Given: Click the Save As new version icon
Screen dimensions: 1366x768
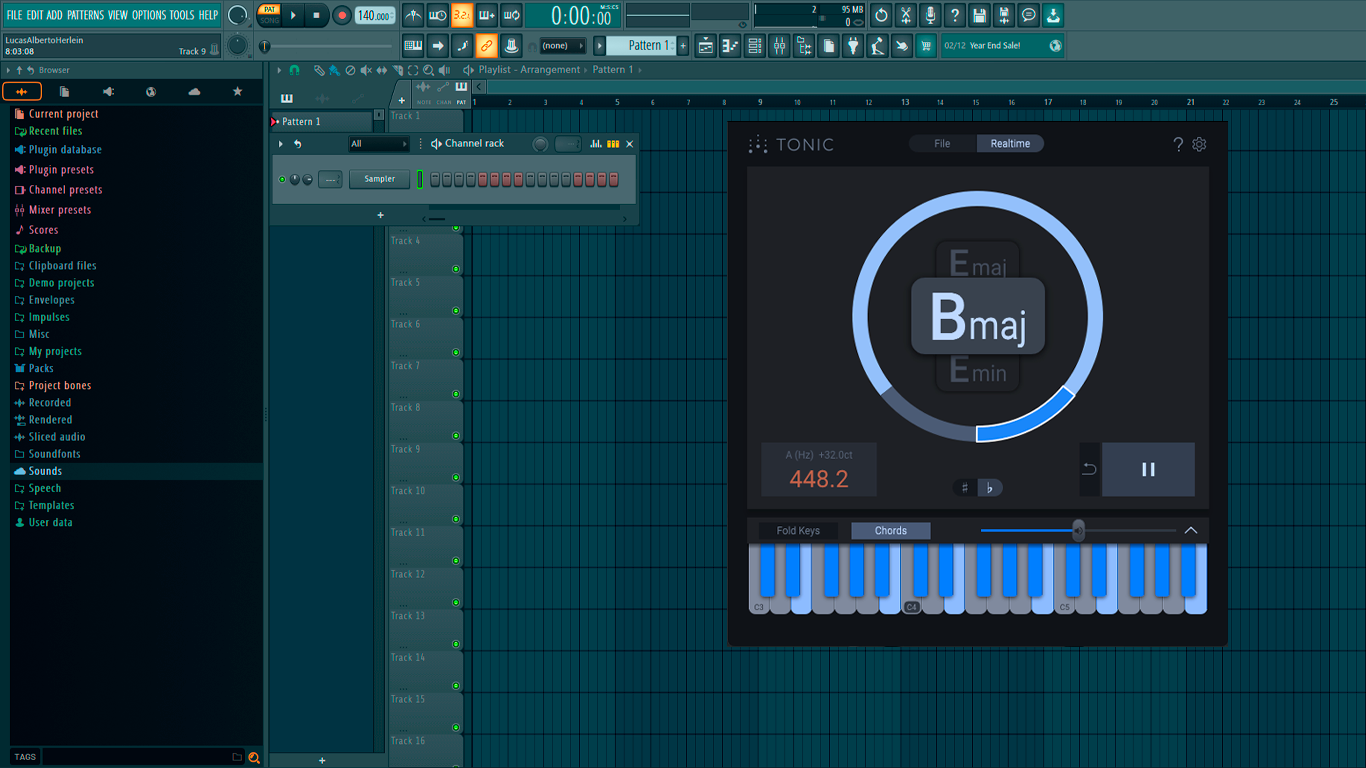Looking at the screenshot, I should pyautogui.click(x=1004, y=15).
